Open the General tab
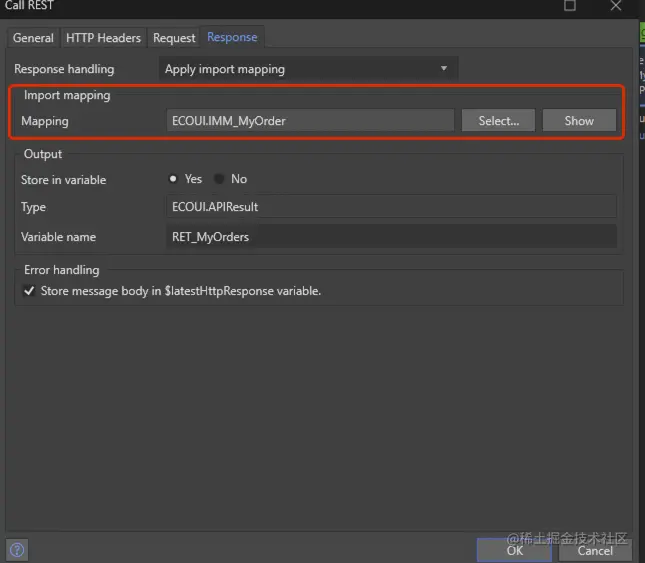This screenshot has width=645, height=563. point(33,38)
